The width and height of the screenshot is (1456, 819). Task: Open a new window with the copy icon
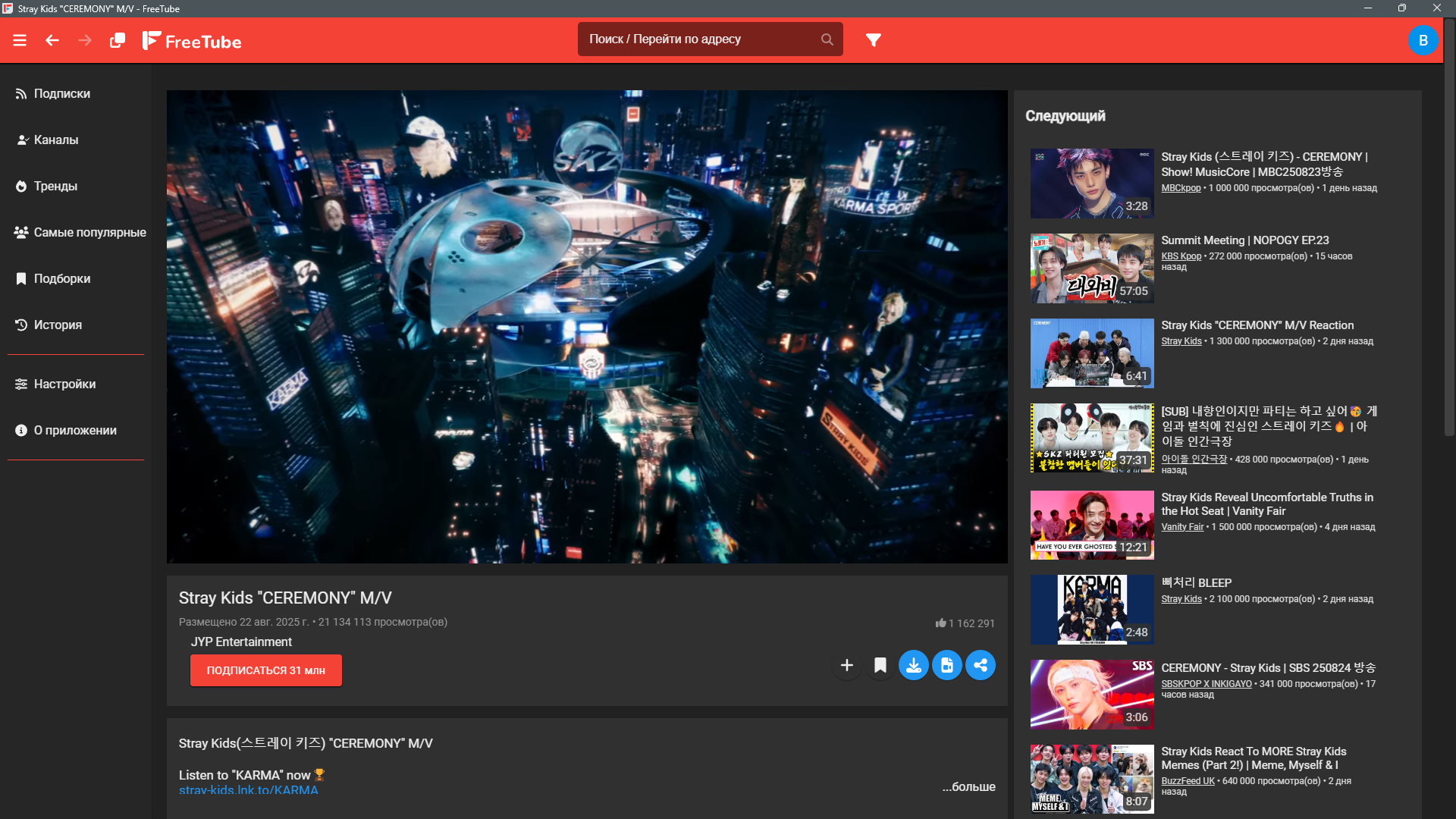coord(118,40)
